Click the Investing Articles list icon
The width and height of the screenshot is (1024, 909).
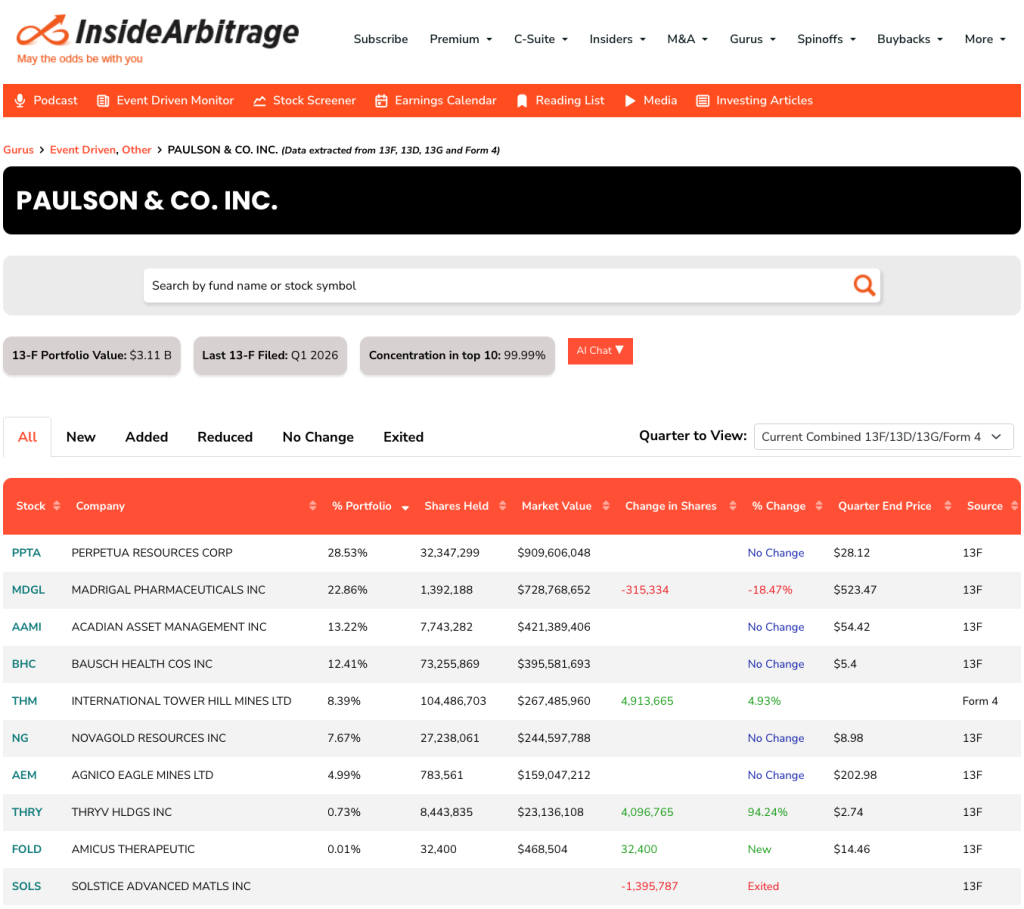click(703, 101)
